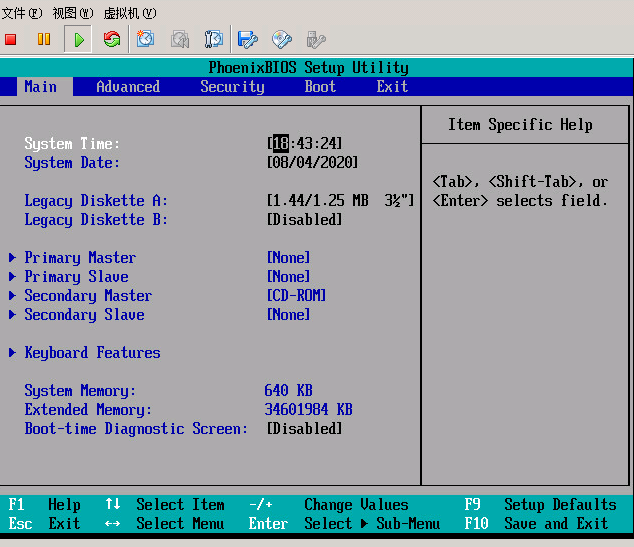
Task: Click the Secondary Master label
Action: click(x=88, y=296)
